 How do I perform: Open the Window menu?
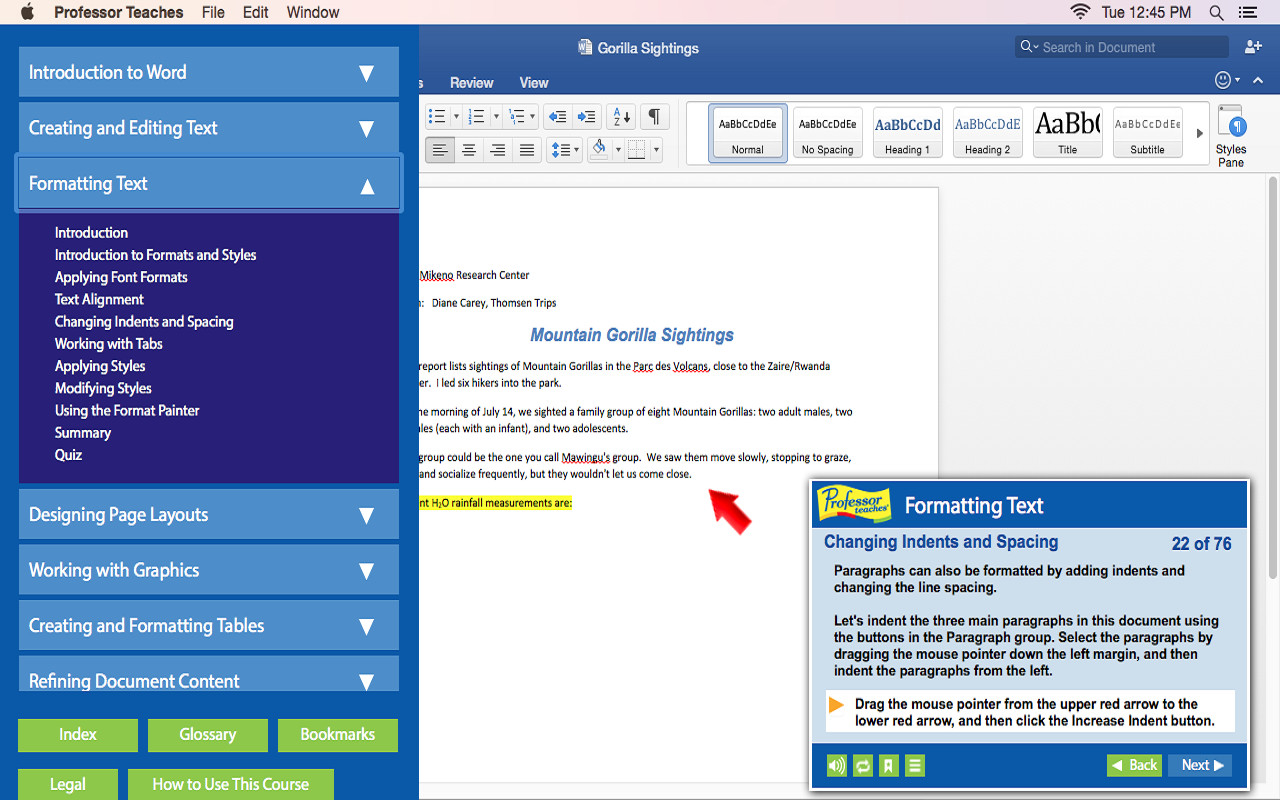click(313, 12)
